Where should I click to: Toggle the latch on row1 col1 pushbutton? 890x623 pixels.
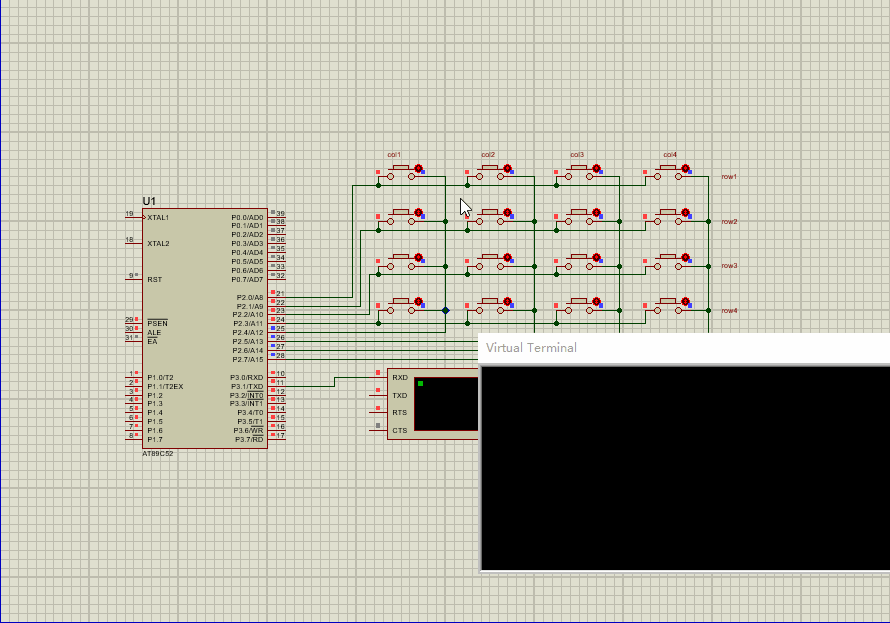pyautogui.click(x=418, y=169)
